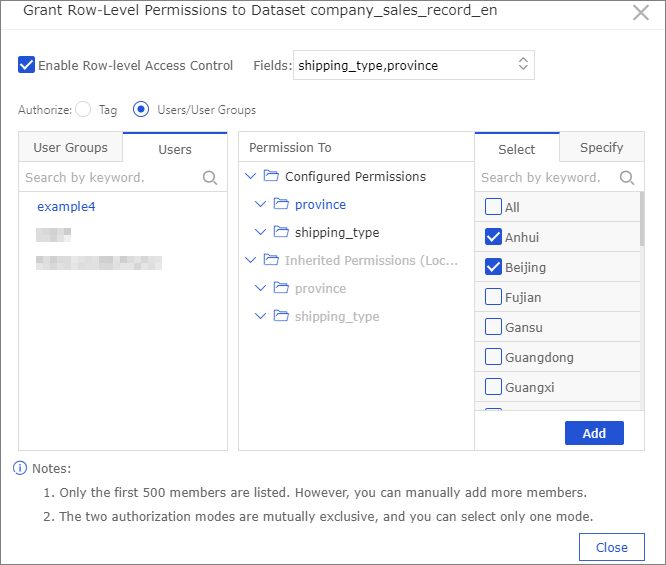This screenshot has height=565, width=666.
Task: Select user example4 in the list
Action: tap(66, 206)
